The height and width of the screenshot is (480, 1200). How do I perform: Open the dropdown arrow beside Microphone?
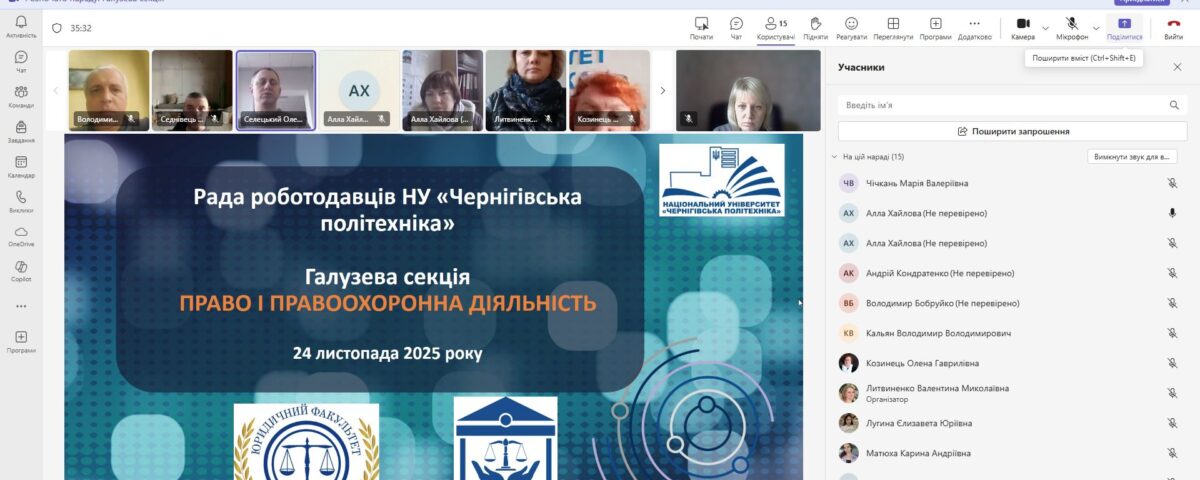[x=1096, y=28]
